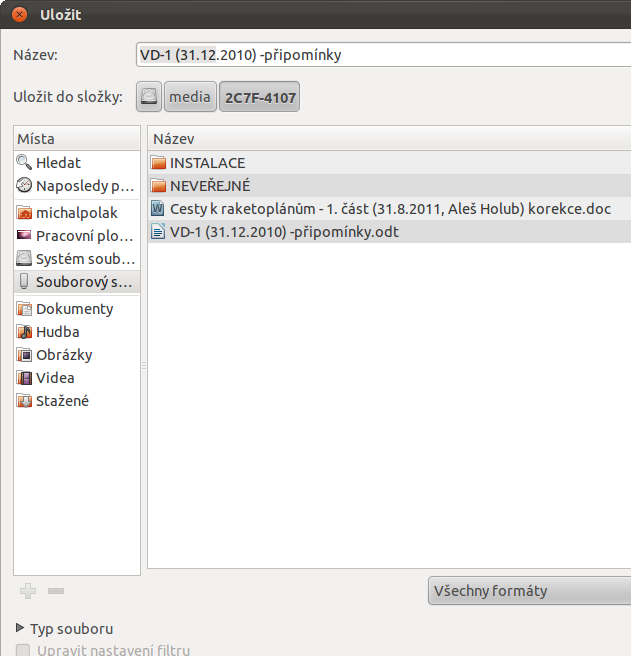
Task: Close the Uložit dialog
Action: point(19,15)
